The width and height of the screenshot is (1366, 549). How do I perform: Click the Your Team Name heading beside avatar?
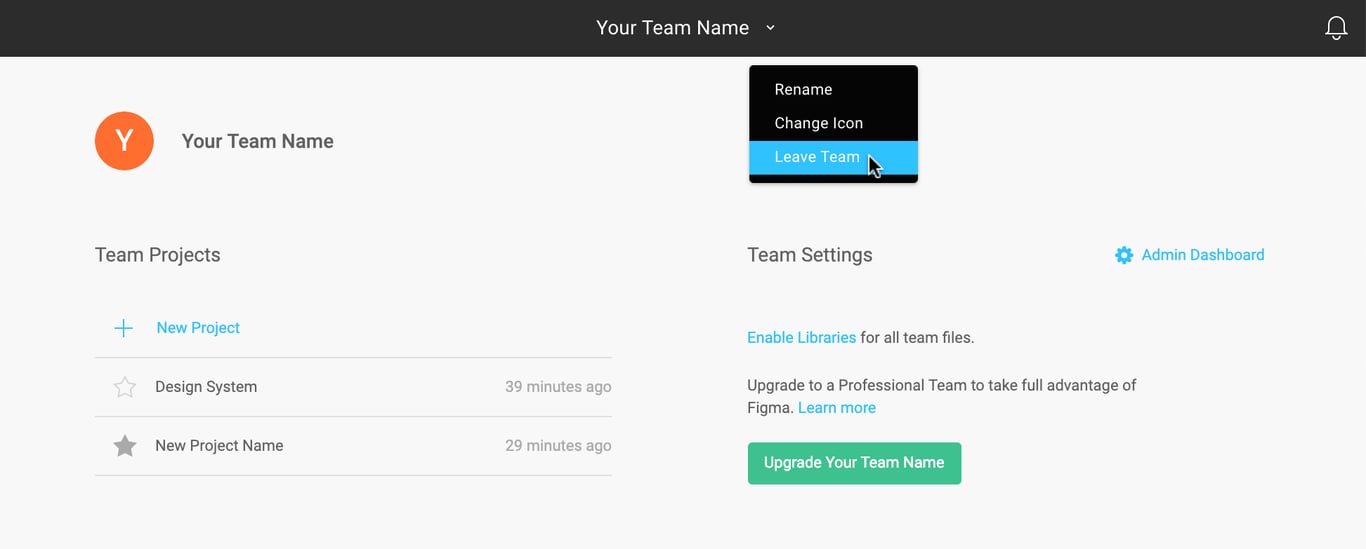[x=257, y=142]
